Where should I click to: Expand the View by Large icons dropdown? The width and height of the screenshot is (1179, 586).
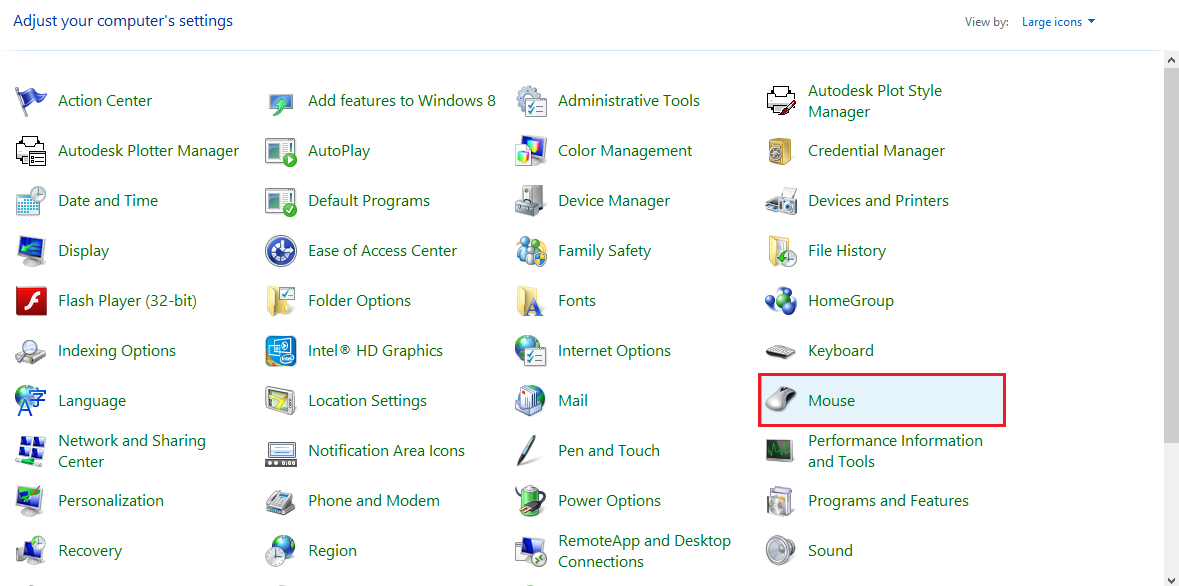[x=1058, y=22]
